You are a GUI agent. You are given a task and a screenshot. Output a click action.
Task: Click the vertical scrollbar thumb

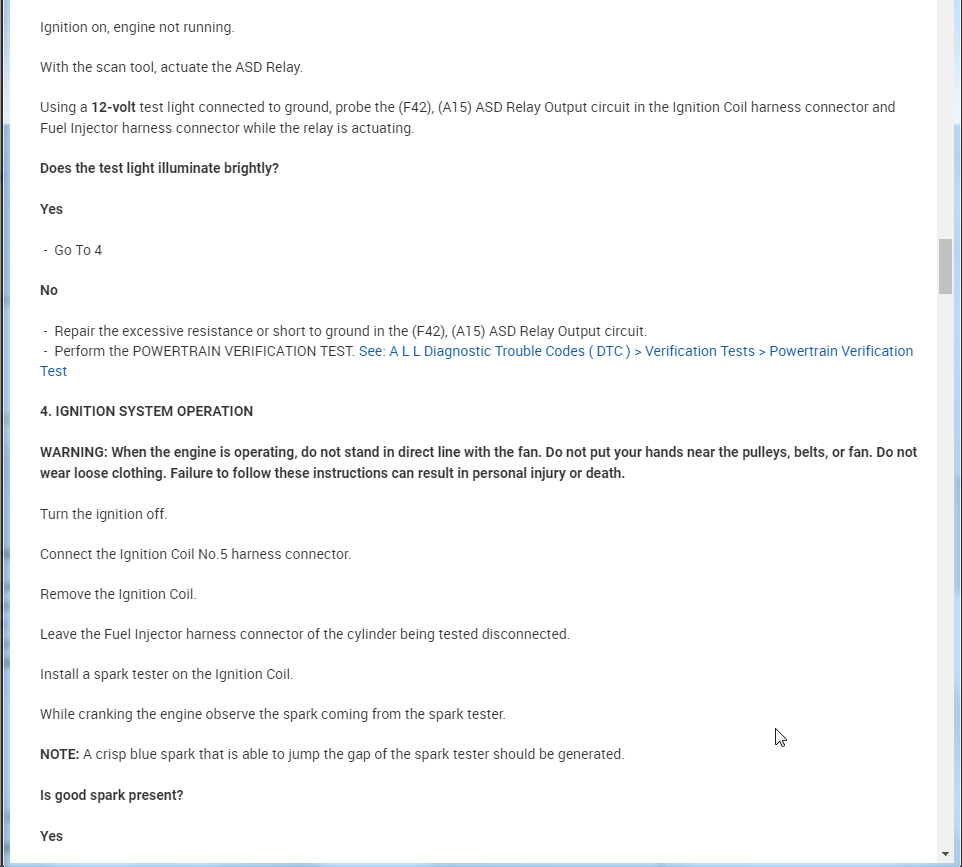[945, 266]
